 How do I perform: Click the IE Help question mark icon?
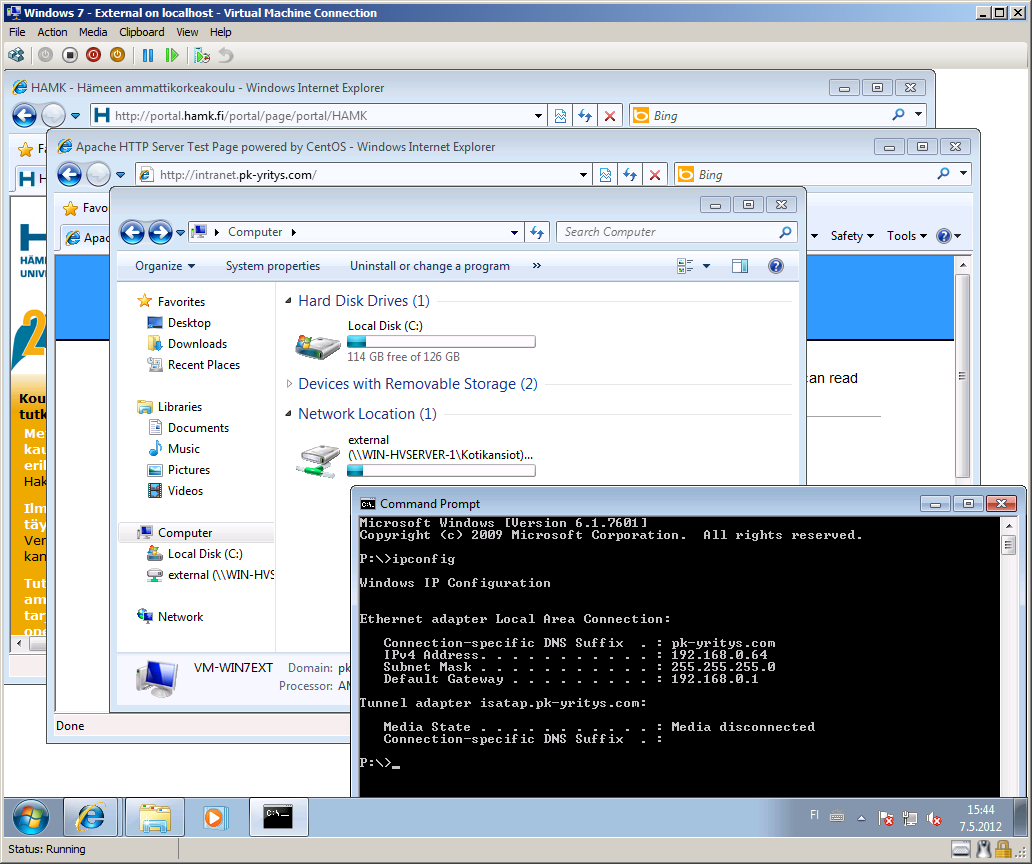[x=943, y=236]
